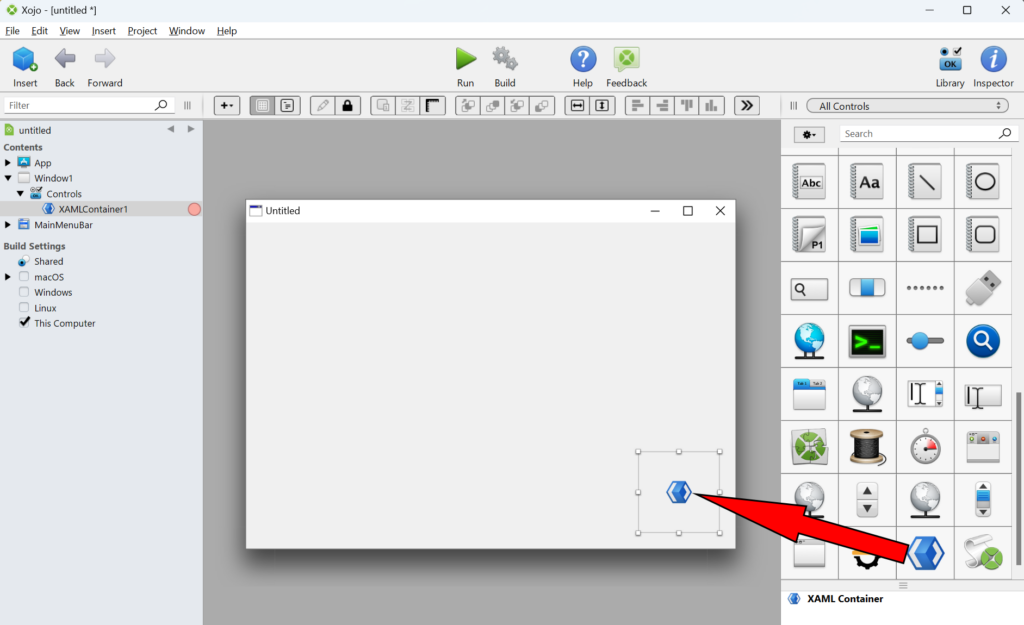
Task: Click the fill height icon
Action: [x=602, y=105]
